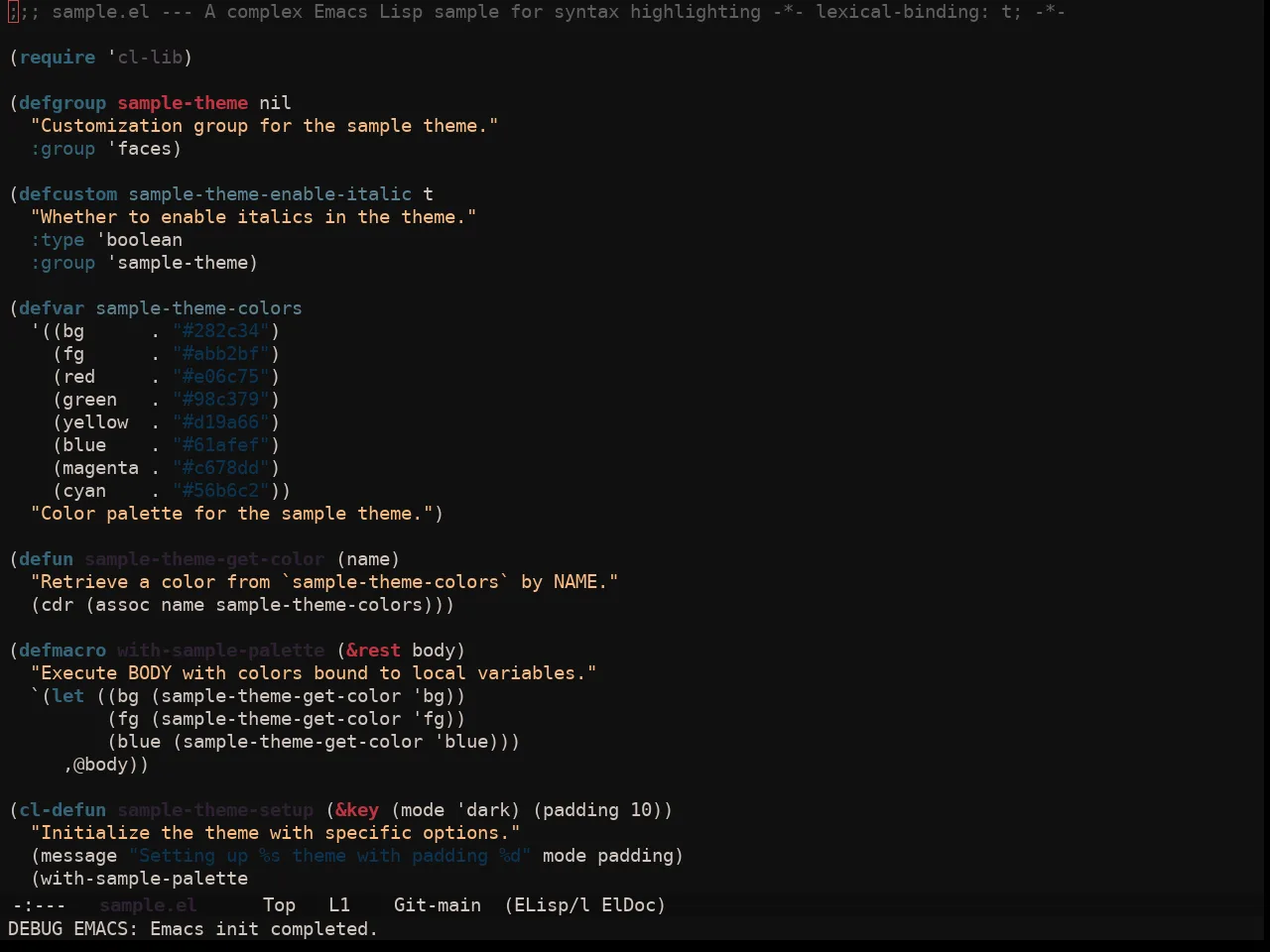Click the "#d19a66" color string

click(x=221, y=422)
